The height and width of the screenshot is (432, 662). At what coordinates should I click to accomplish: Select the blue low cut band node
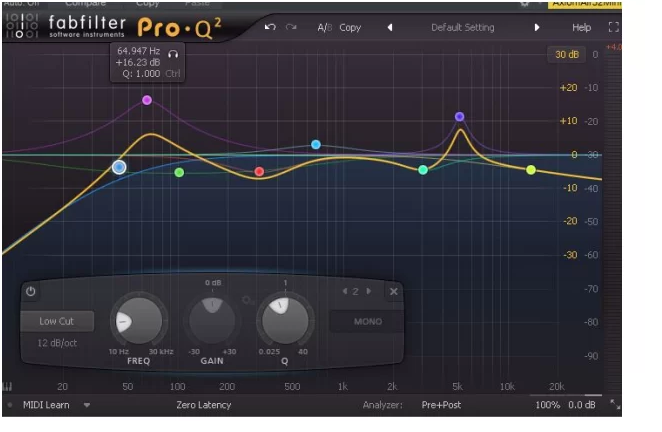coord(119,167)
